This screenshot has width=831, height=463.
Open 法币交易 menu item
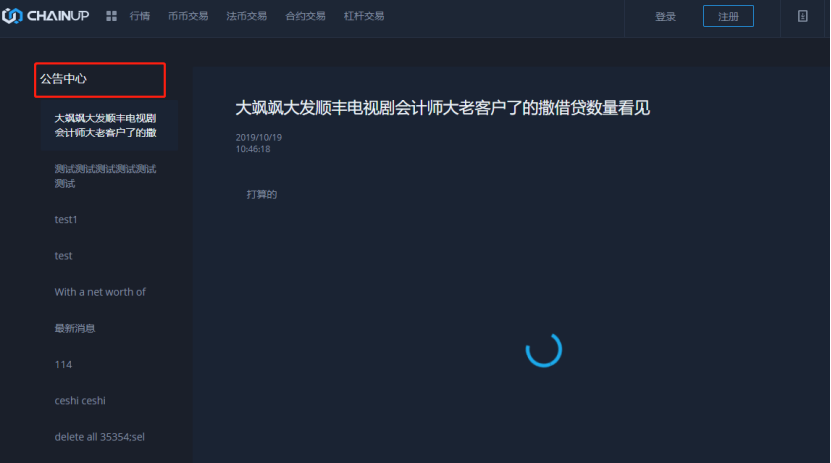pyautogui.click(x=246, y=16)
